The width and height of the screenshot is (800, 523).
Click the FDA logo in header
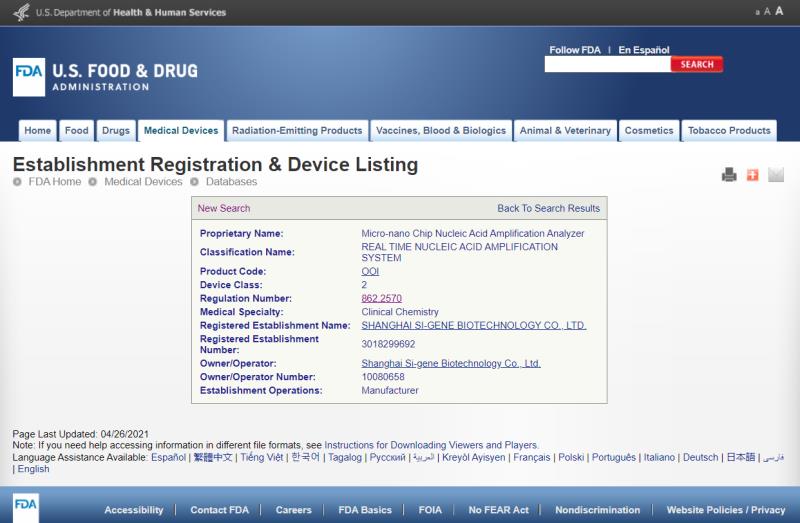click(29, 77)
